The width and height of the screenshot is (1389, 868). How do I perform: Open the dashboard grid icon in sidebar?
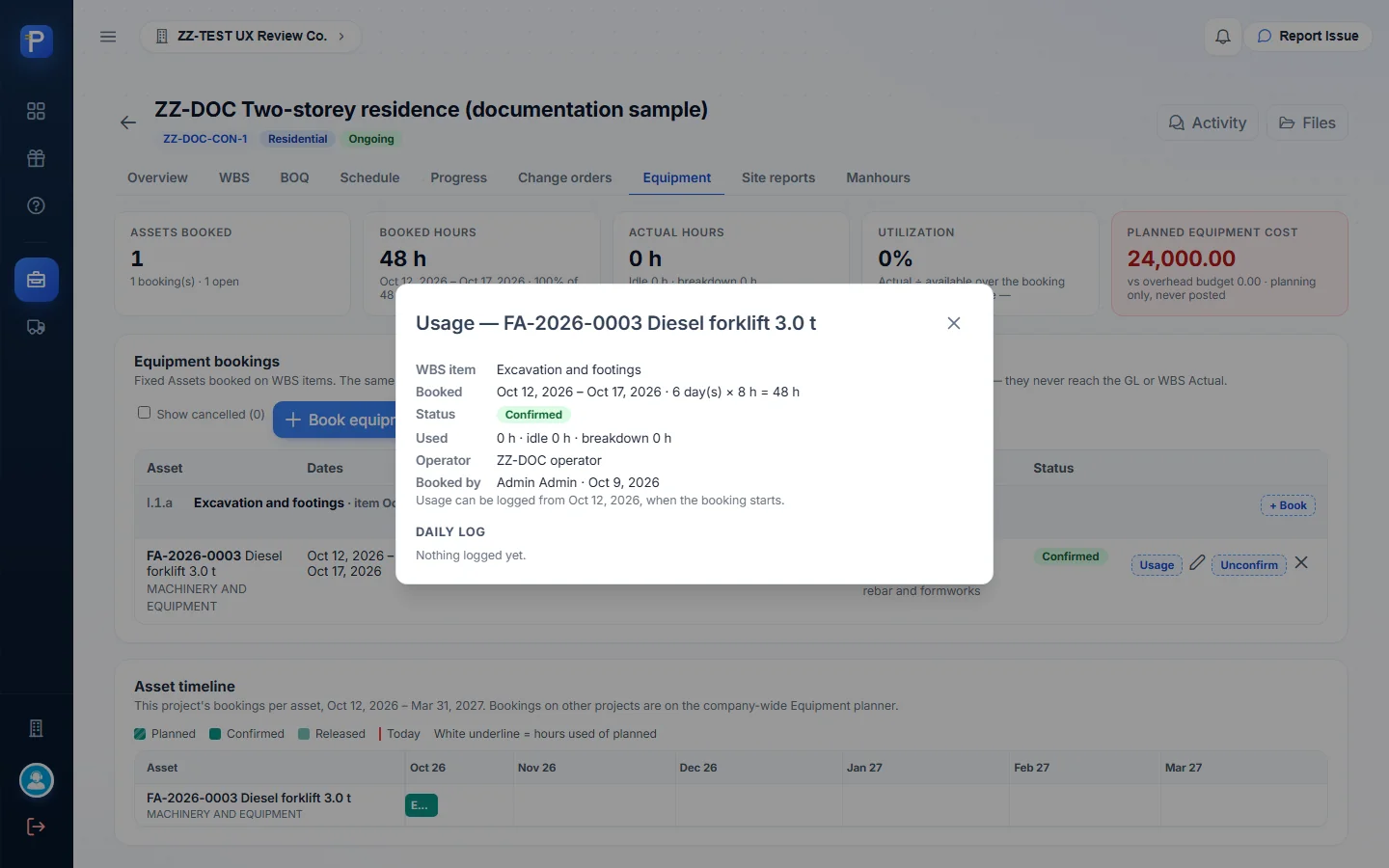(x=36, y=111)
